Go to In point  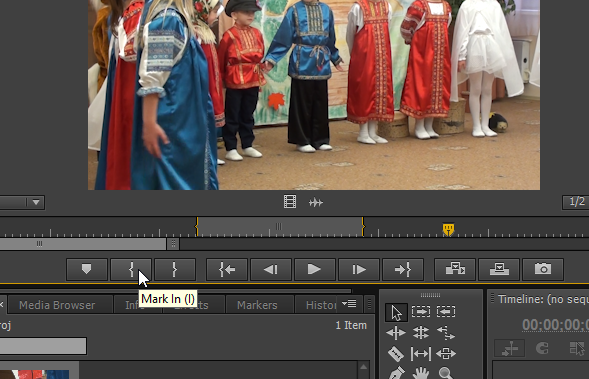click(227, 269)
